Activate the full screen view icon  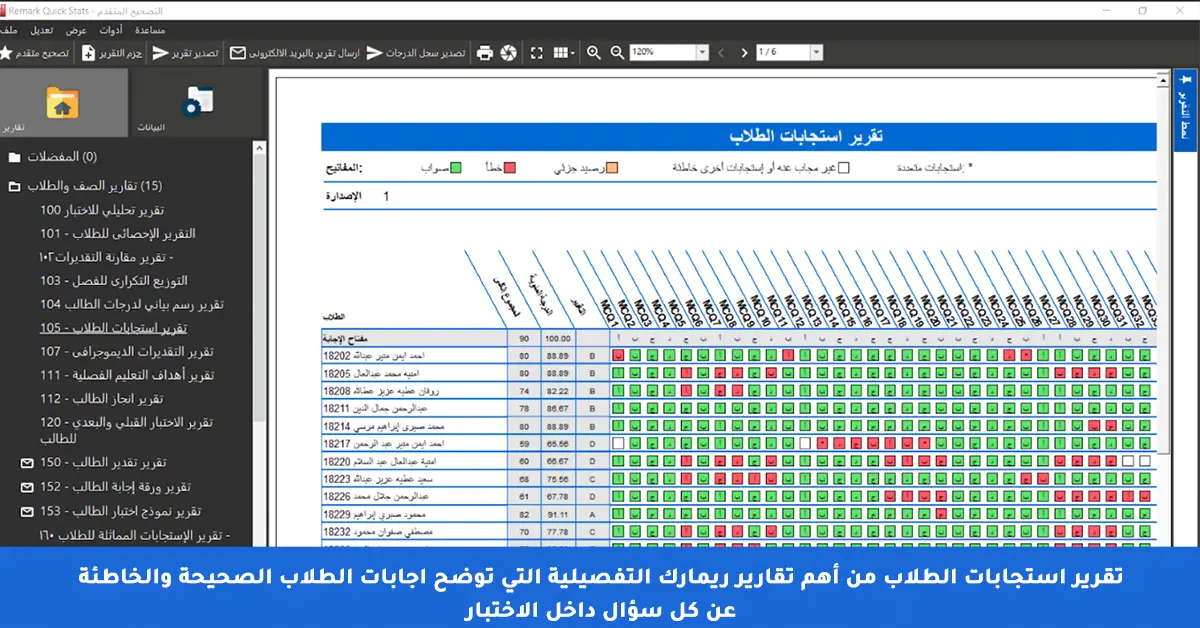(537, 53)
